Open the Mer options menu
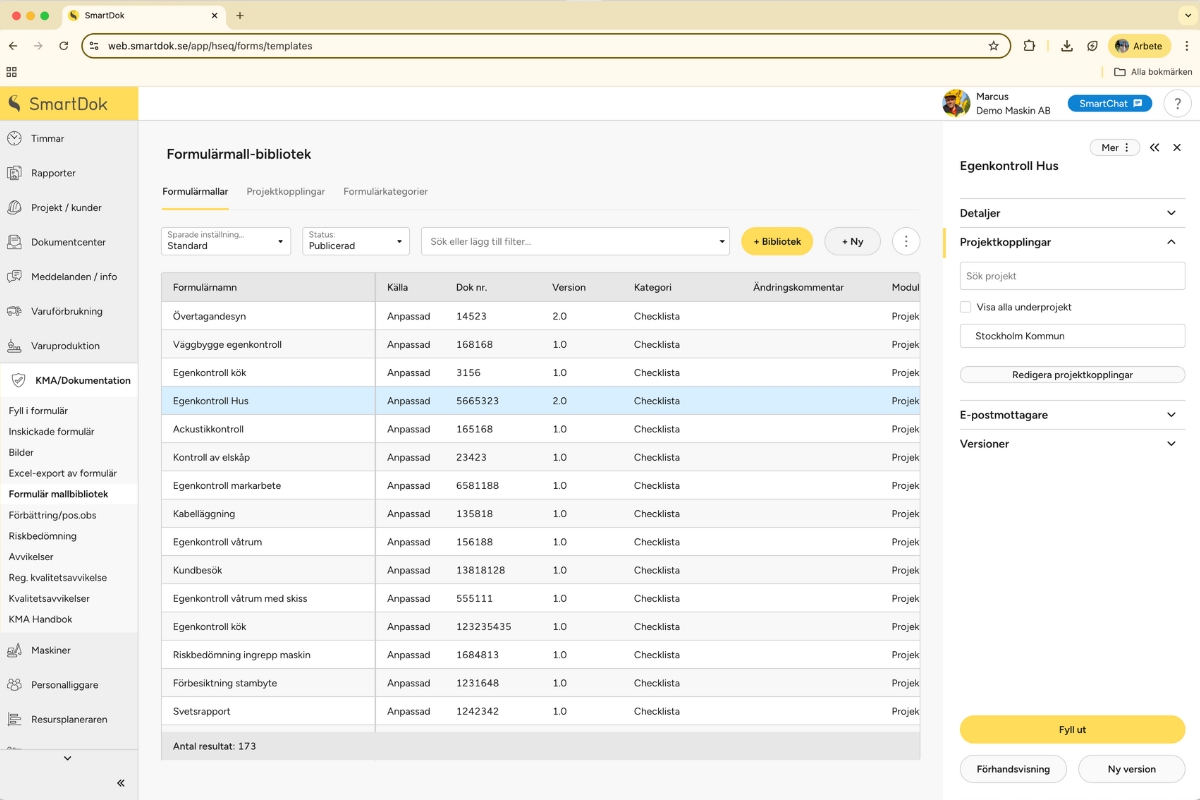 [1115, 148]
